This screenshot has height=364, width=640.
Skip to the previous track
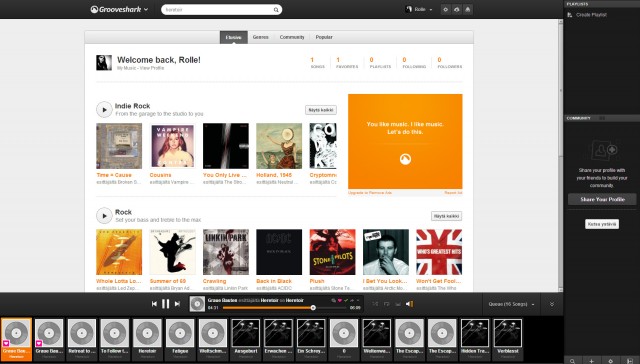tap(154, 304)
